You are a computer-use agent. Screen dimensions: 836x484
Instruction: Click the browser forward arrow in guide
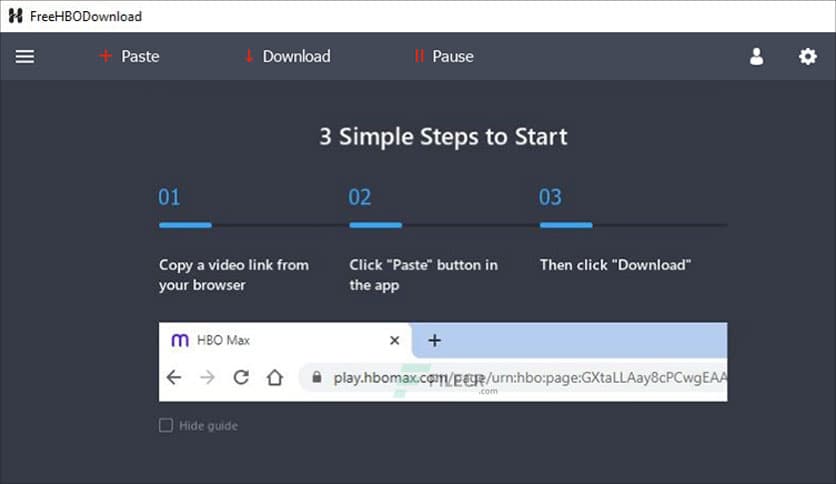coord(207,378)
